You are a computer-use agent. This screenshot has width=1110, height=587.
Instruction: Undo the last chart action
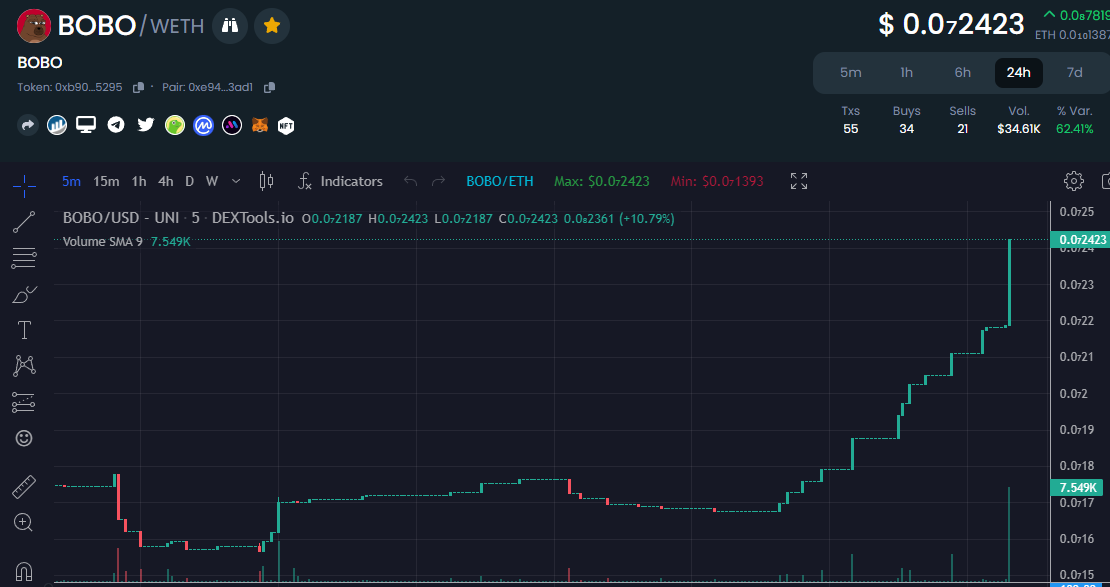pyautogui.click(x=410, y=181)
